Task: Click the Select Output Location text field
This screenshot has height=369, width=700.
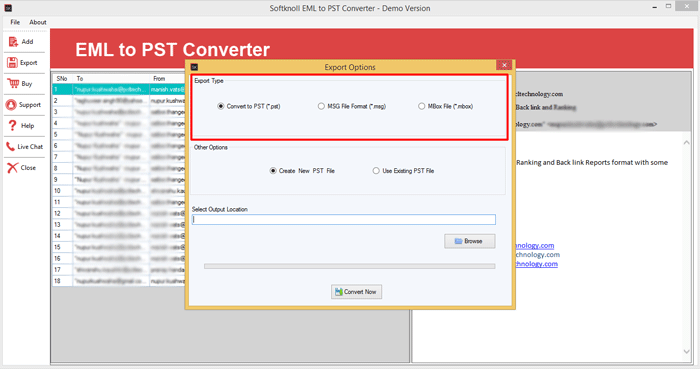Action: pos(344,220)
